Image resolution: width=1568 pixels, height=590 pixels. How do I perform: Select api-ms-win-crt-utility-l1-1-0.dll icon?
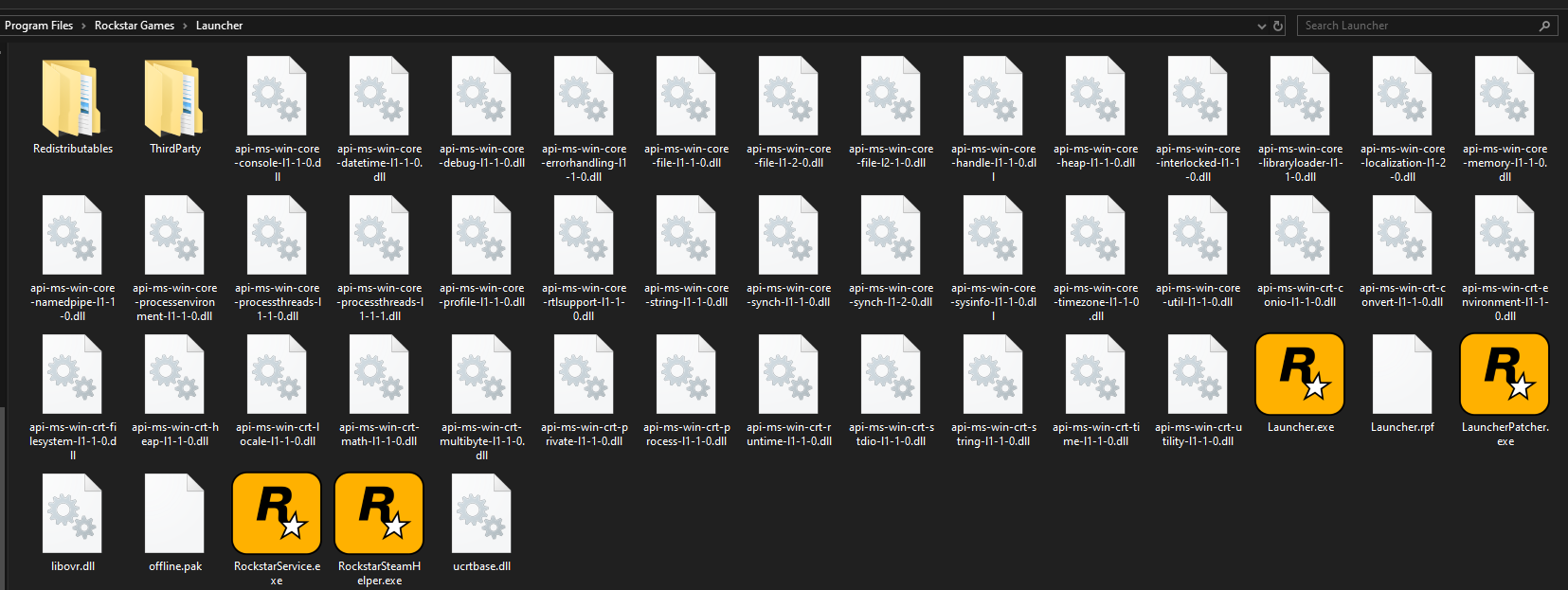tap(1198, 374)
